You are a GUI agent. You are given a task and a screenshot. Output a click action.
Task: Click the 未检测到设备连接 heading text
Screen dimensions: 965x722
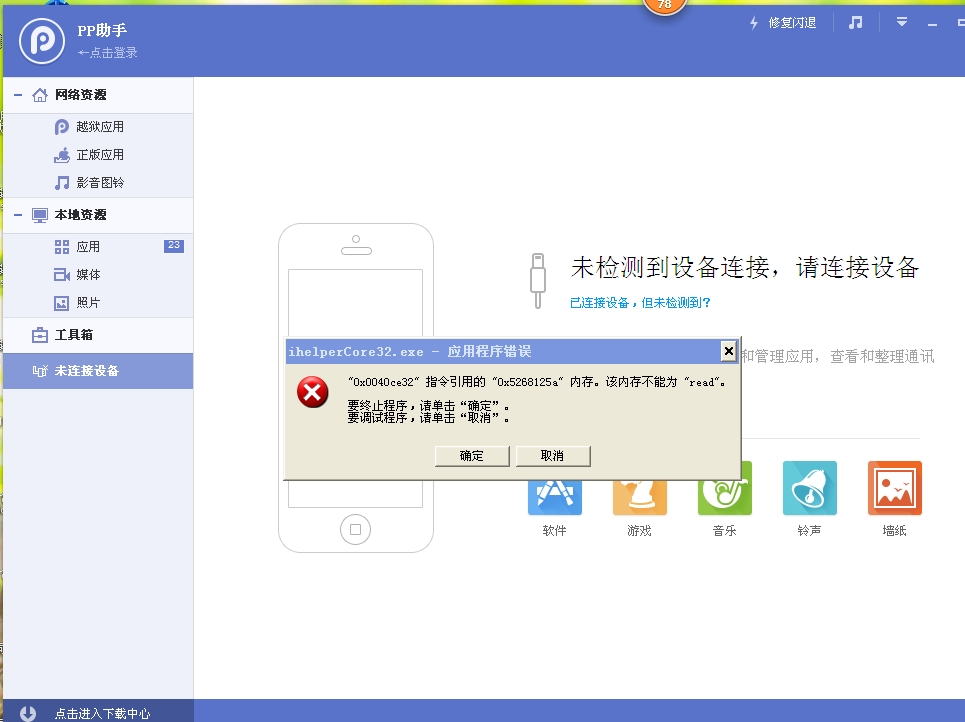(745, 267)
